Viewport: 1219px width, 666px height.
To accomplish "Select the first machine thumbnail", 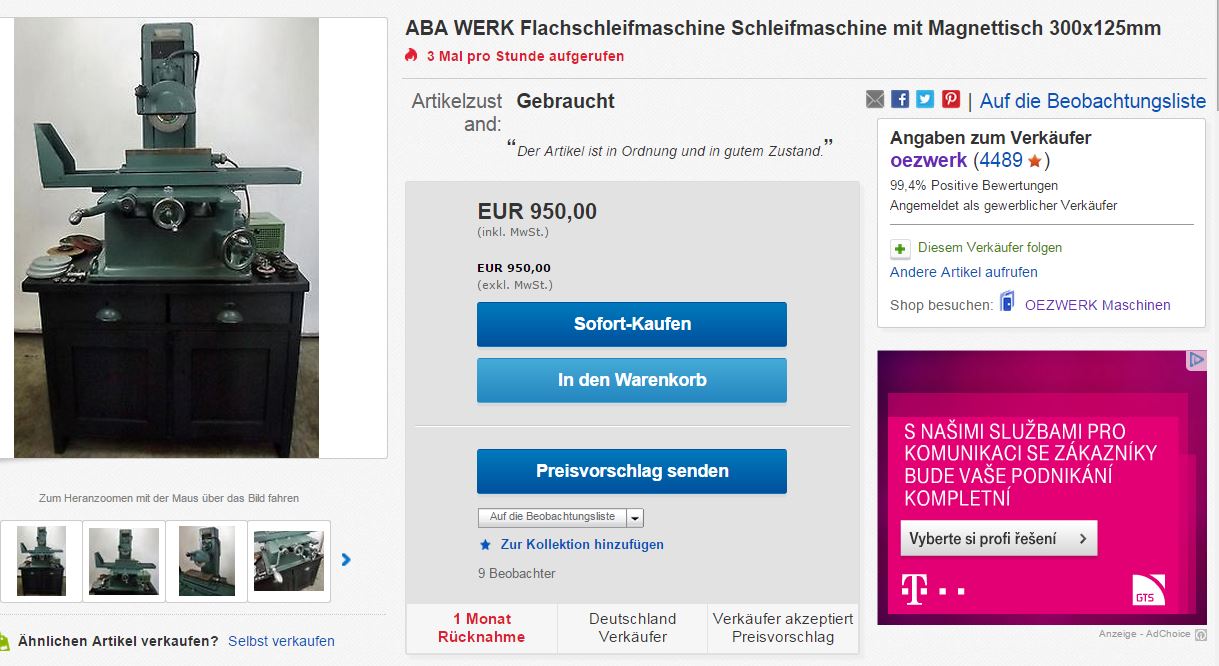I will pos(41,561).
